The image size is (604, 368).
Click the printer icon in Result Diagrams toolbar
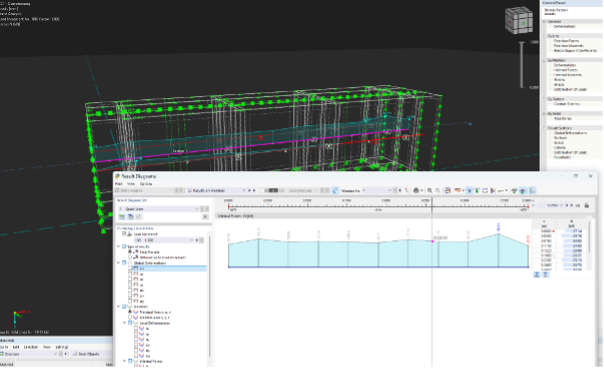click(416, 190)
